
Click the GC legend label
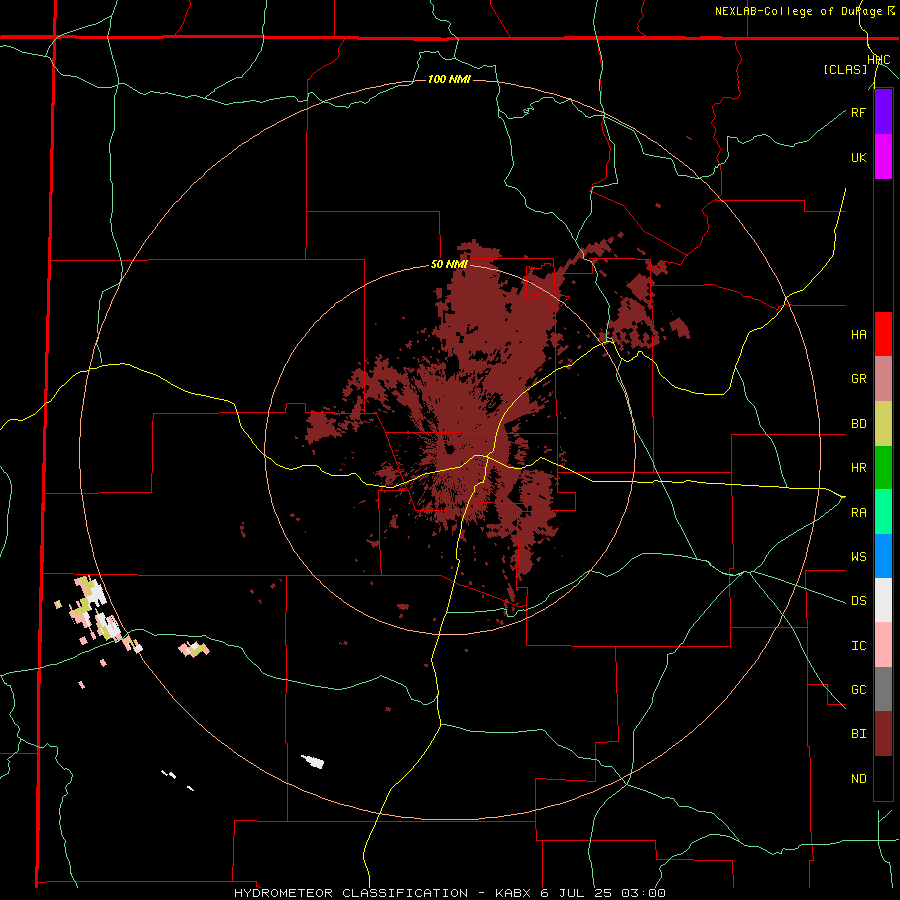[x=858, y=690]
